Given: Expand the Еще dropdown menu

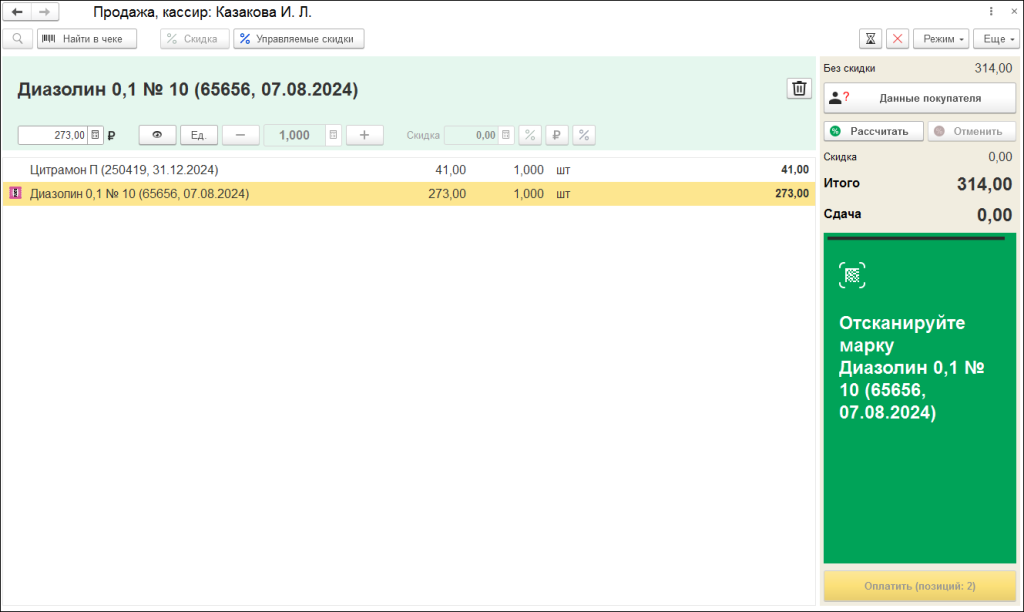Looking at the screenshot, I should click(995, 38).
